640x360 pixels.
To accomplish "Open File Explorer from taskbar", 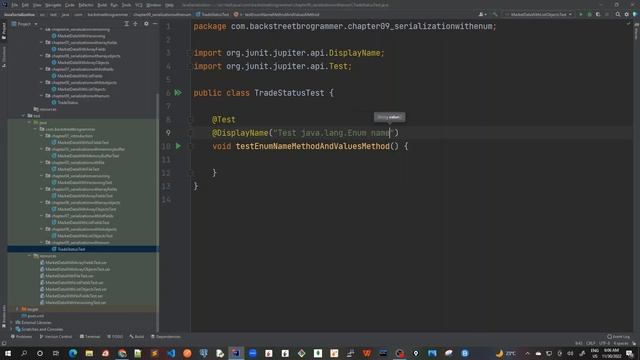I will click(89, 353).
